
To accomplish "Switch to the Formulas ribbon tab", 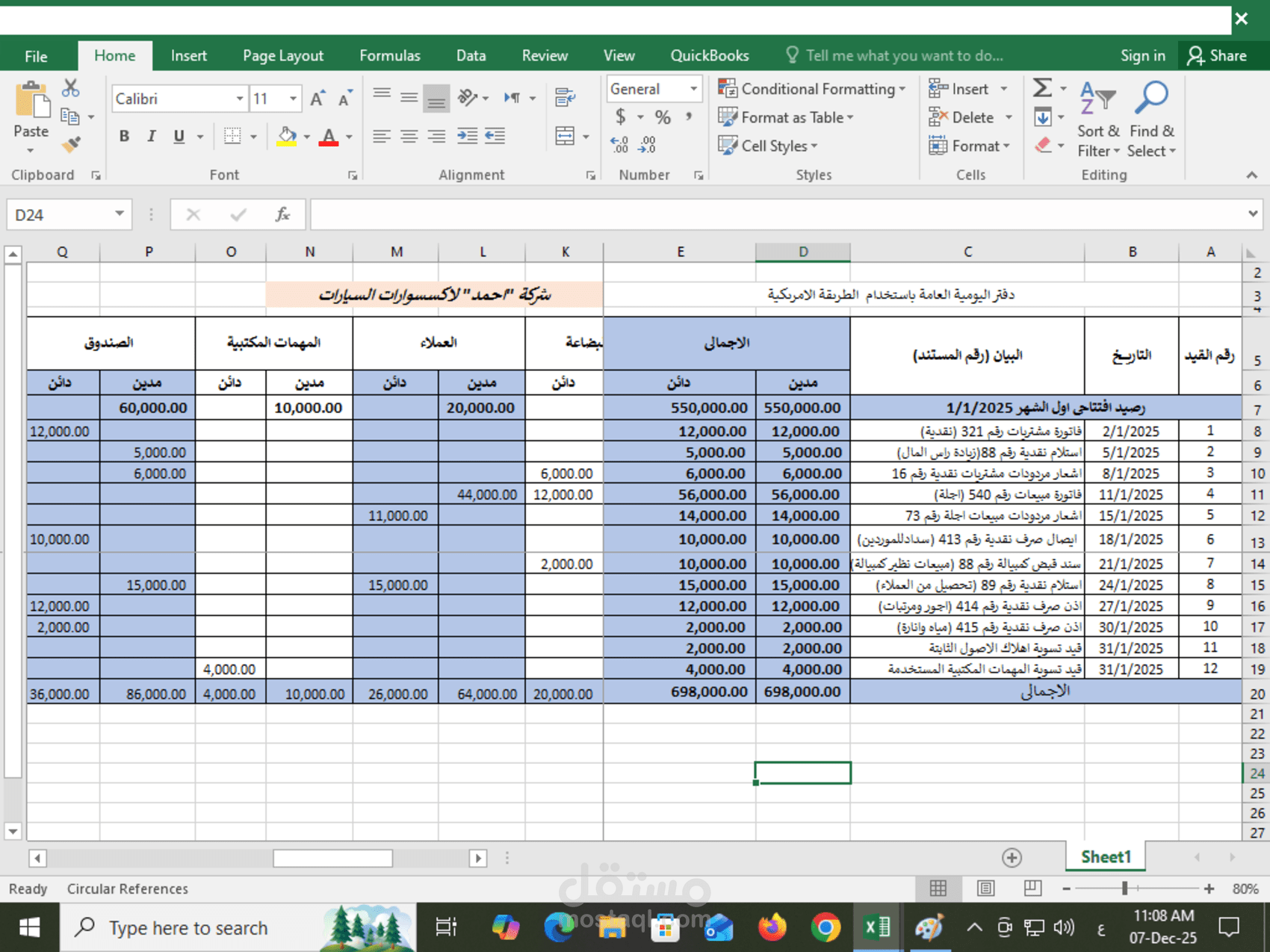I will [x=389, y=55].
